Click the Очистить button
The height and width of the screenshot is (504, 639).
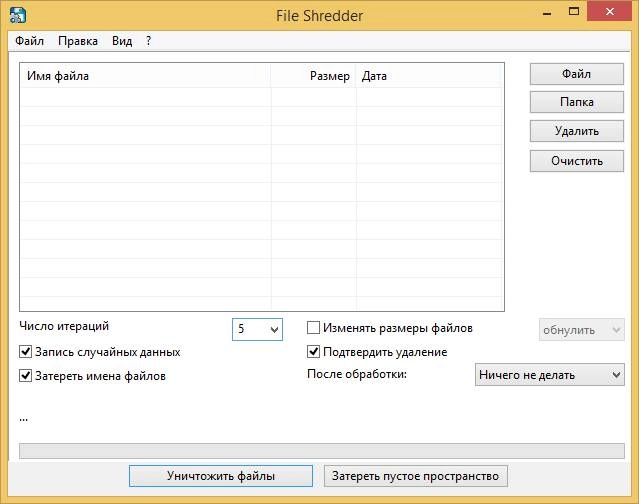coord(577,161)
